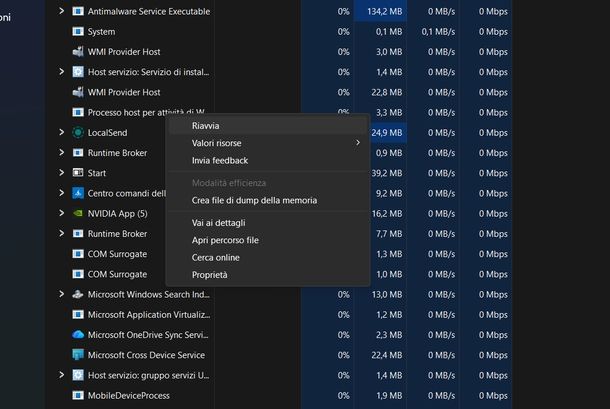
Task: Click the WMI Provider Host icon with 22,8 MB
Action: coord(78,92)
